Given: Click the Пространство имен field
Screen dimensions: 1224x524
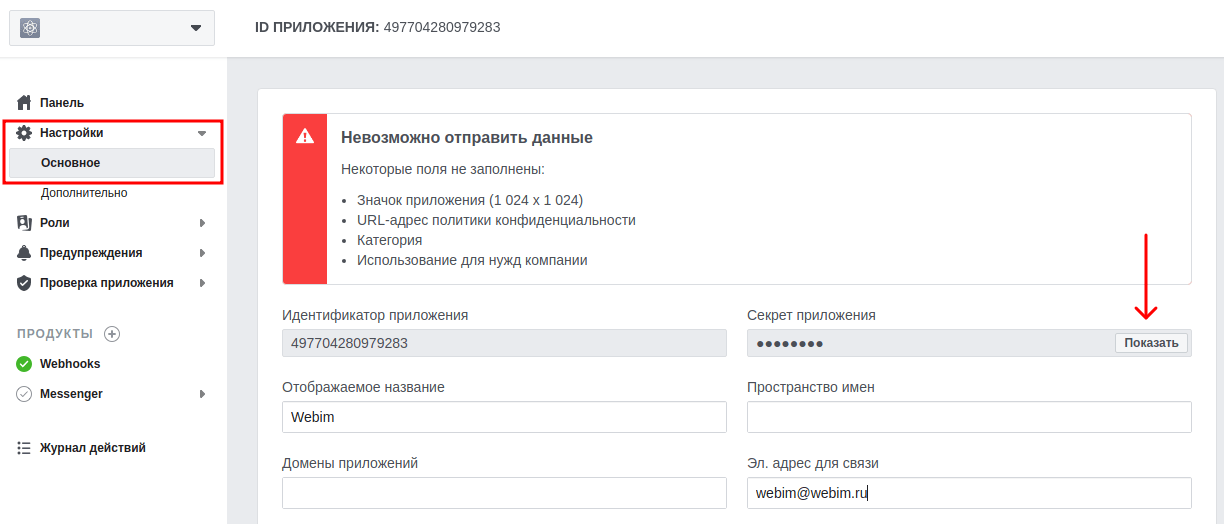Looking at the screenshot, I should coord(969,417).
